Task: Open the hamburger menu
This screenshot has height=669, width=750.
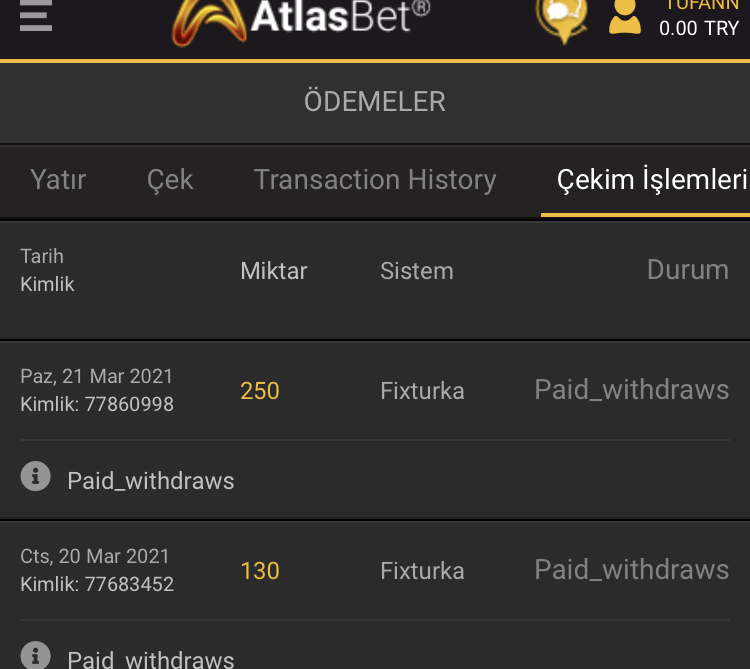Action: 35,15
